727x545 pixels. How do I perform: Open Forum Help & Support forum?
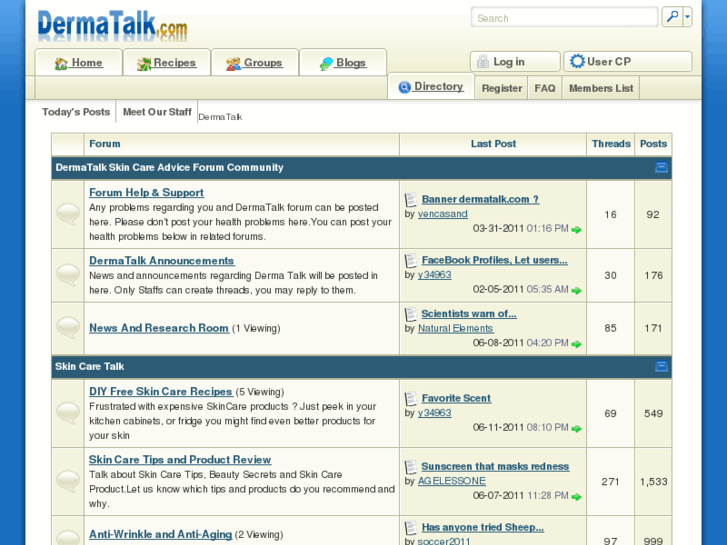point(146,192)
